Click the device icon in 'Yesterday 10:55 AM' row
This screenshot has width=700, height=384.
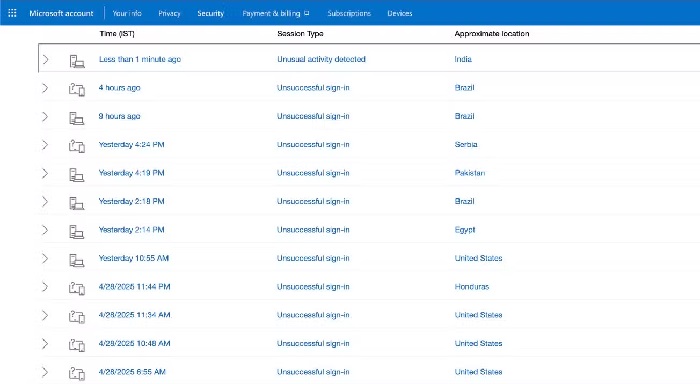[x=77, y=260]
